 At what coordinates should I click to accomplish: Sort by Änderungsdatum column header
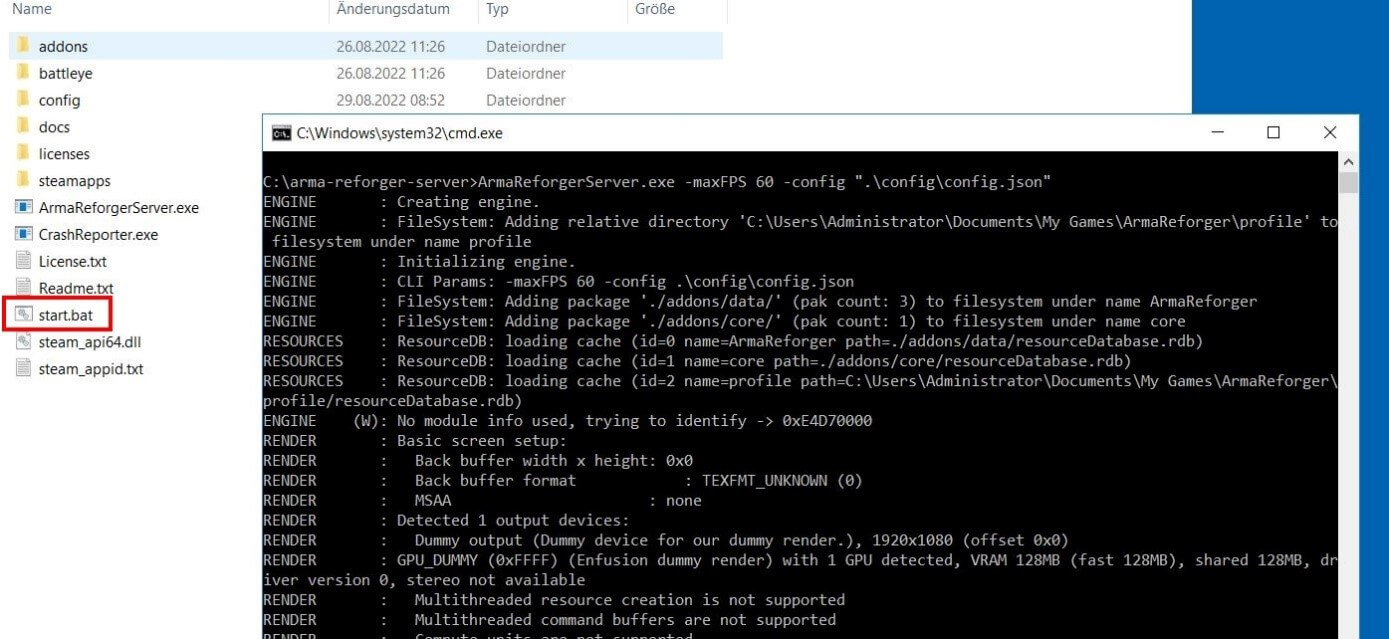(393, 9)
